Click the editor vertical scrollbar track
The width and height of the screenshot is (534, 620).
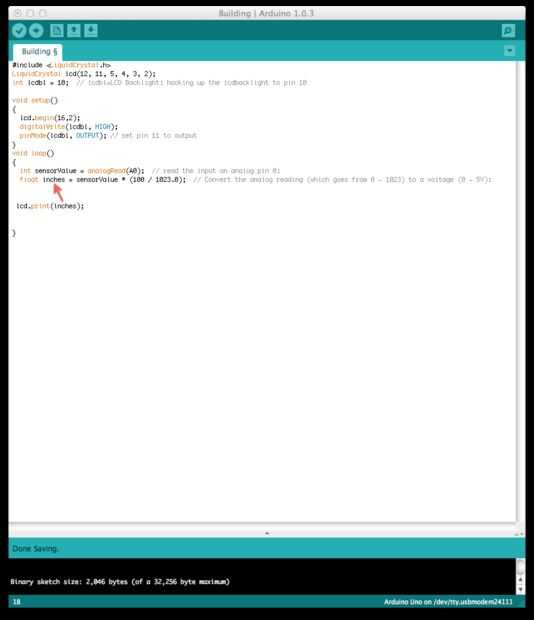(x=520, y=291)
